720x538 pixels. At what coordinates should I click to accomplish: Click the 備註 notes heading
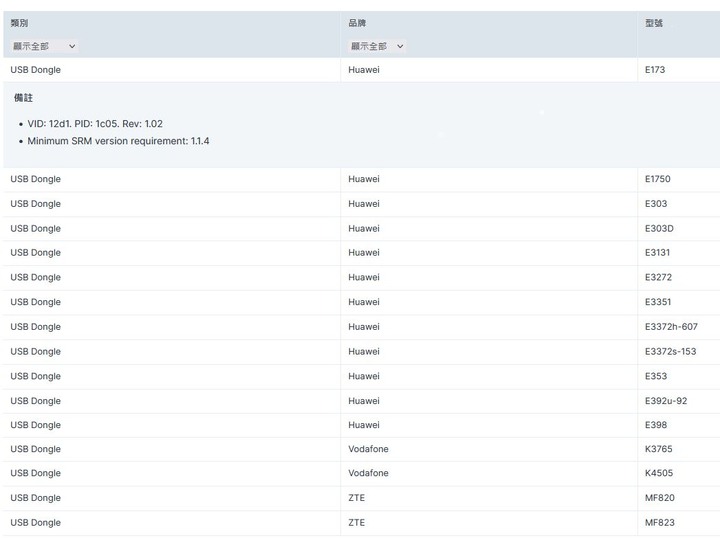click(23, 98)
